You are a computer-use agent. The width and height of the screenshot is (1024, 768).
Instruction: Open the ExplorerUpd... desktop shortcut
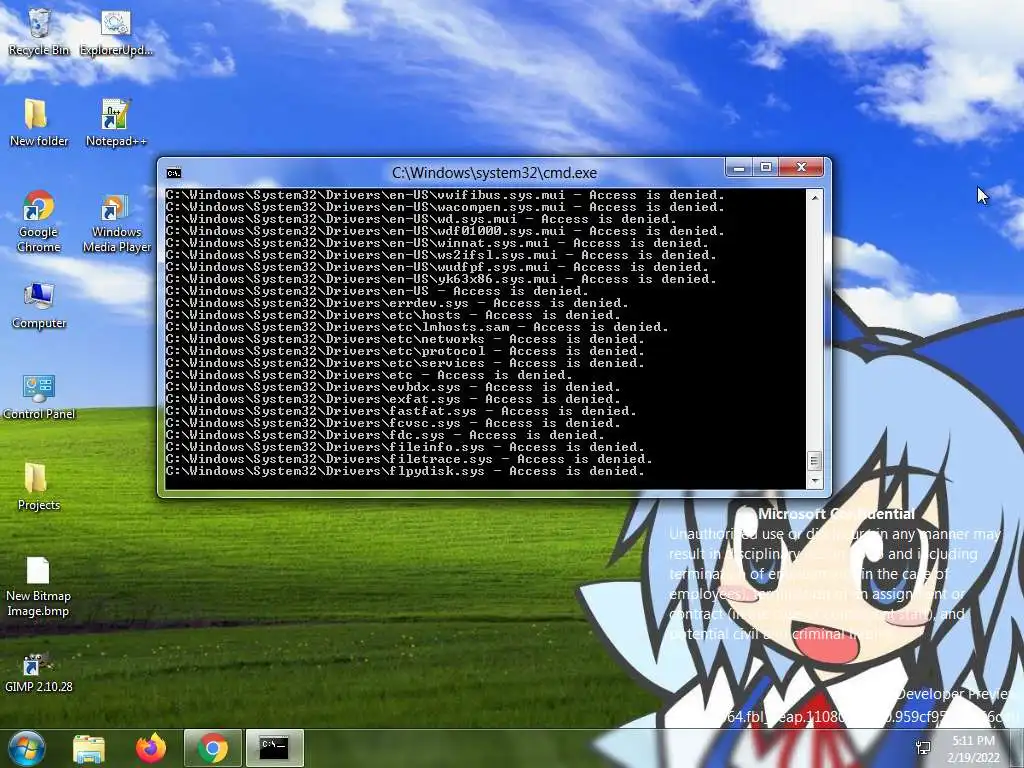(x=116, y=33)
